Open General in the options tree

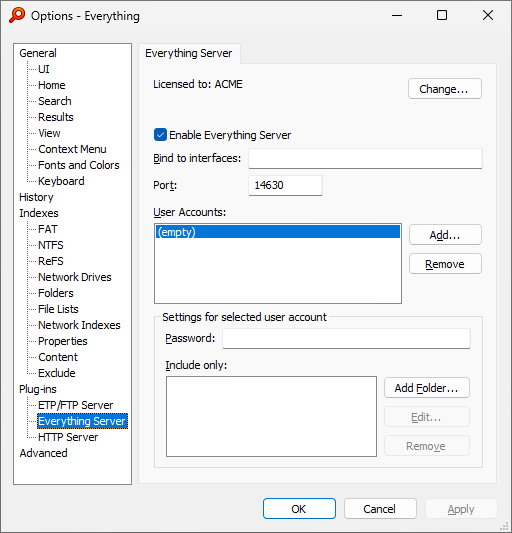[38, 53]
